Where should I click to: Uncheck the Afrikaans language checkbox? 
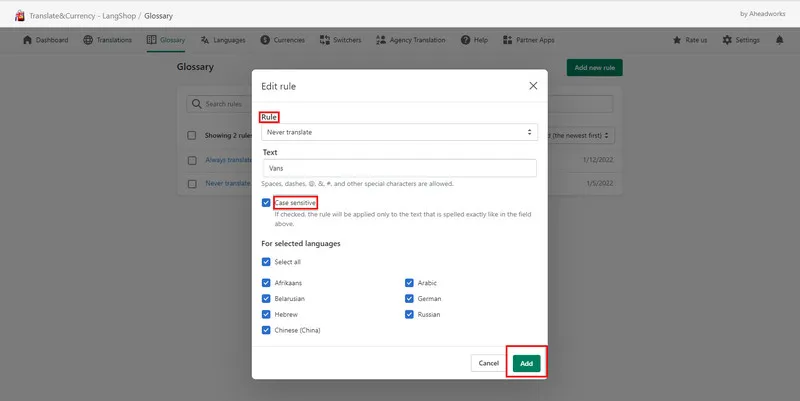266,283
